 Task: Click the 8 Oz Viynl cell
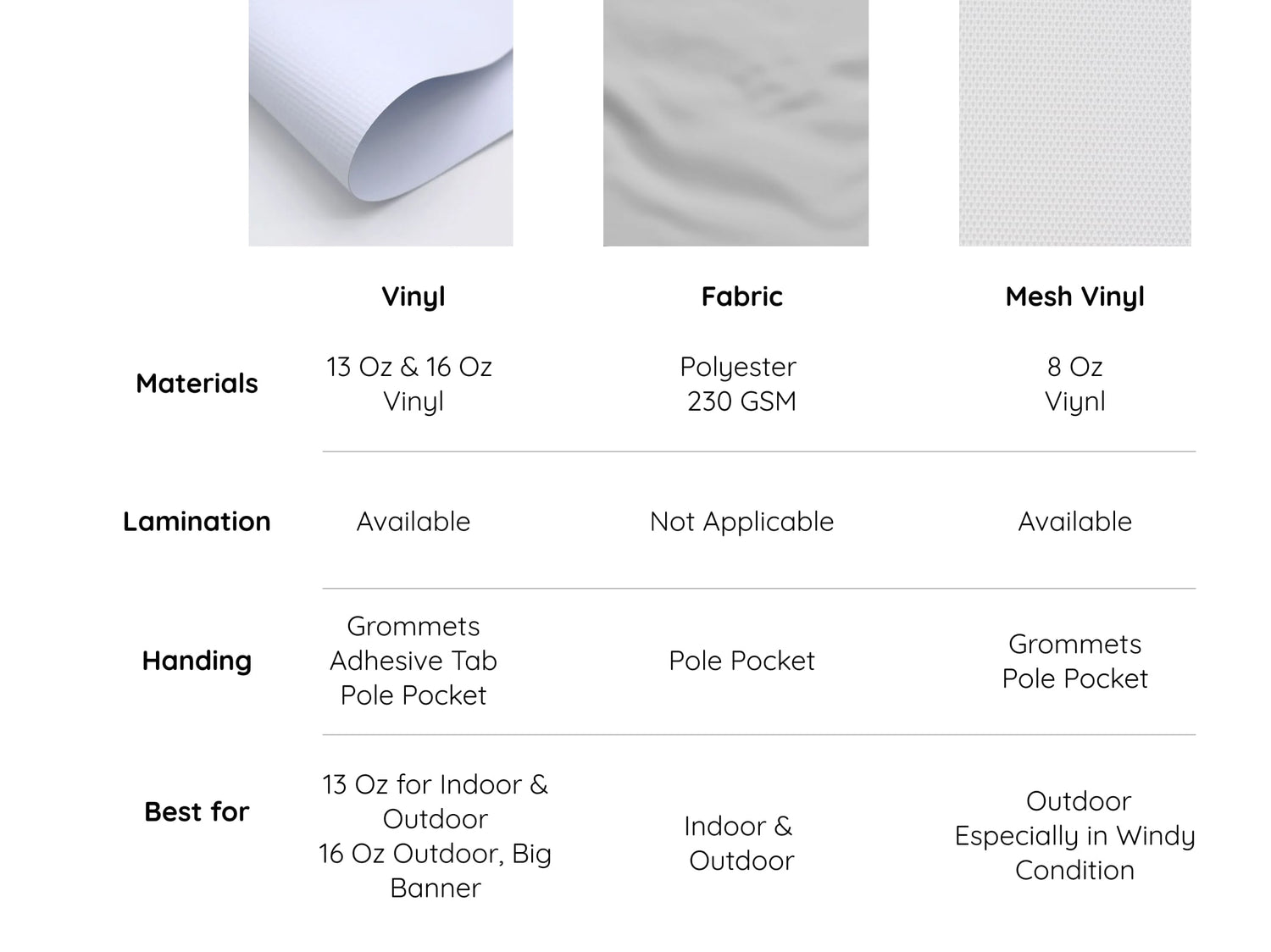click(1074, 384)
